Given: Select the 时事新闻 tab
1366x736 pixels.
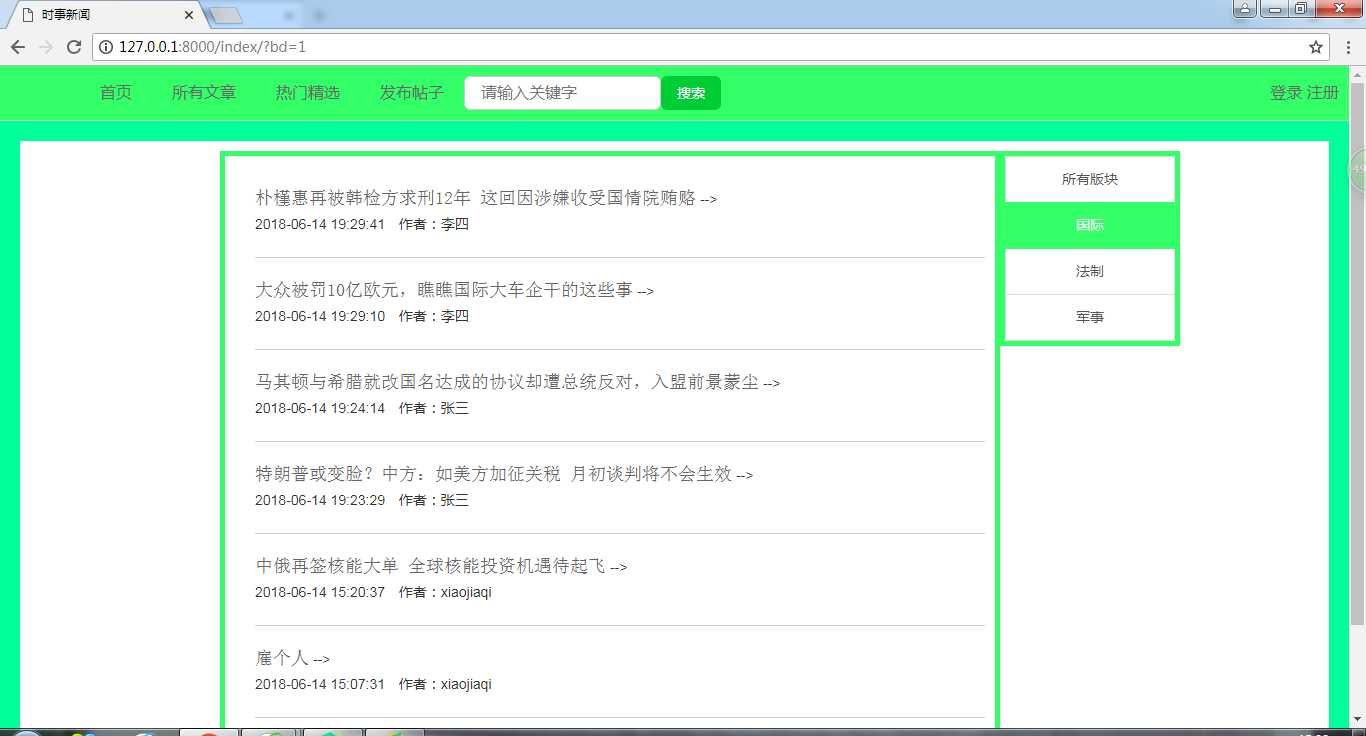Looking at the screenshot, I should tap(103, 16).
